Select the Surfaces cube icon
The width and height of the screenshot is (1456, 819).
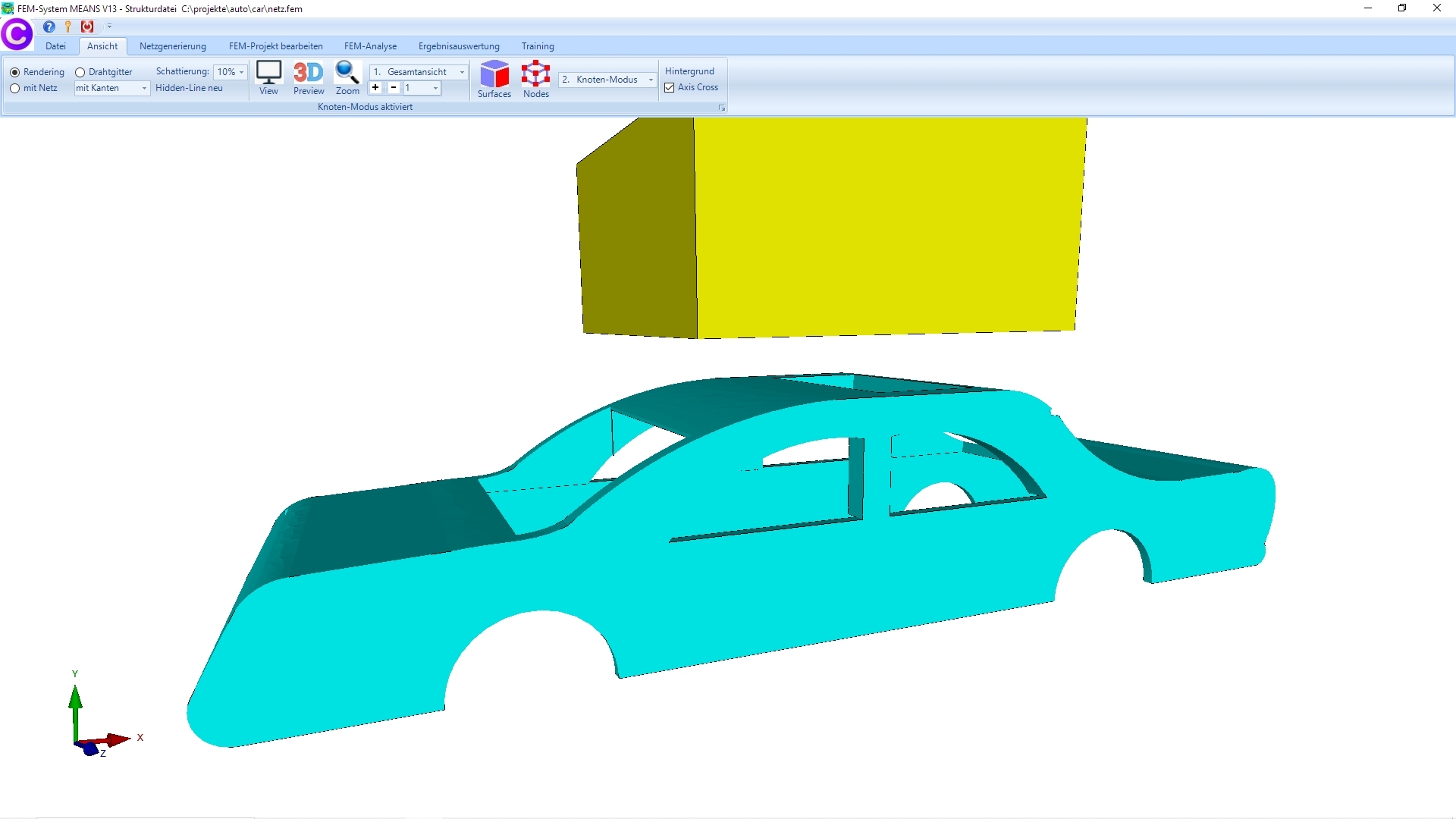pyautogui.click(x=494, y=79)
